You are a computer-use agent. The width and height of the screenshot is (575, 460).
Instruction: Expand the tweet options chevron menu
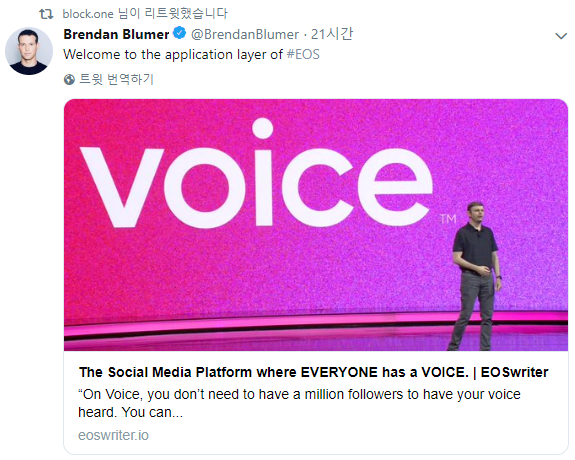[561, 36]
